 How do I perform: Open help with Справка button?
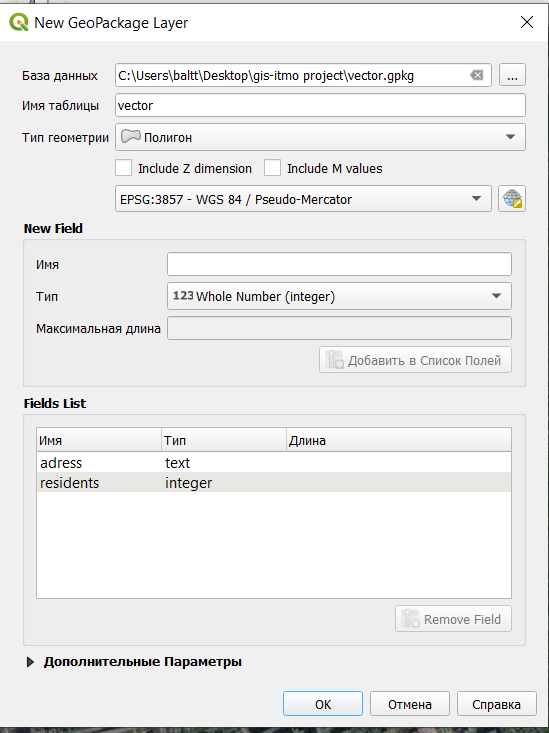pyautogui.click(x=497, y=704)
